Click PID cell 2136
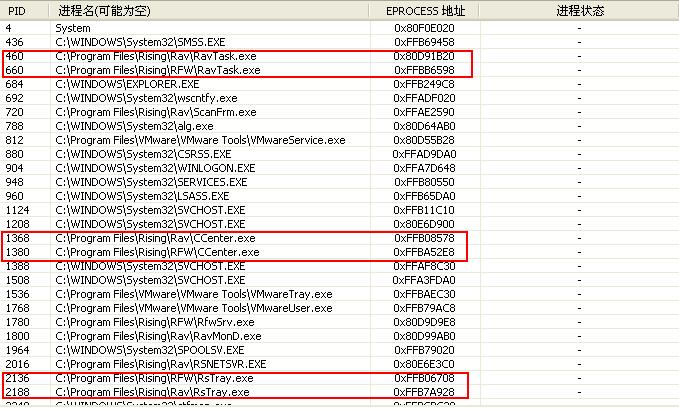Viewport: 679px width, 409px height. coord(17,378)
